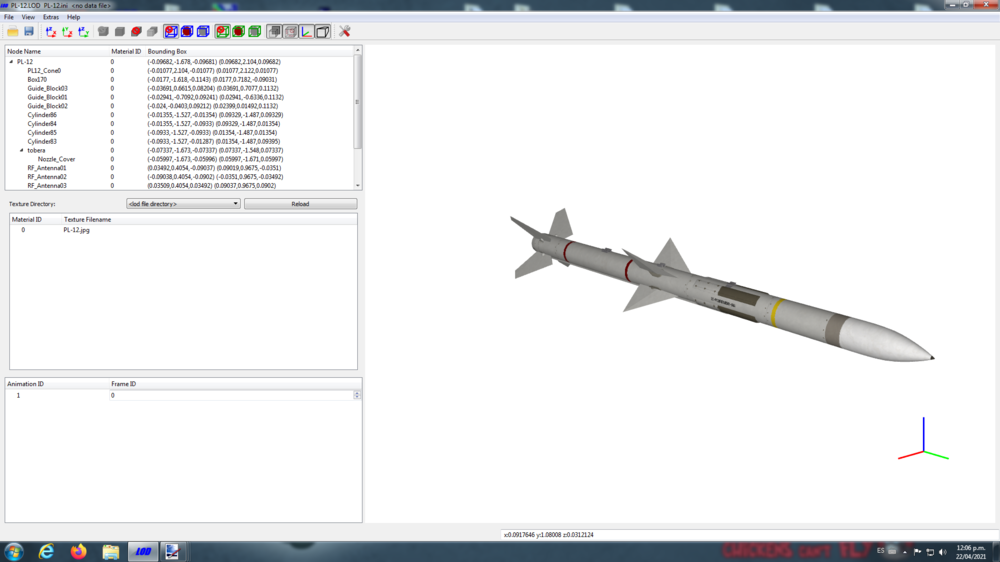Select the Guide_Block01 node
This screenshot has width=1000, height=562.
pyautogui.click(x=47, y=98)
